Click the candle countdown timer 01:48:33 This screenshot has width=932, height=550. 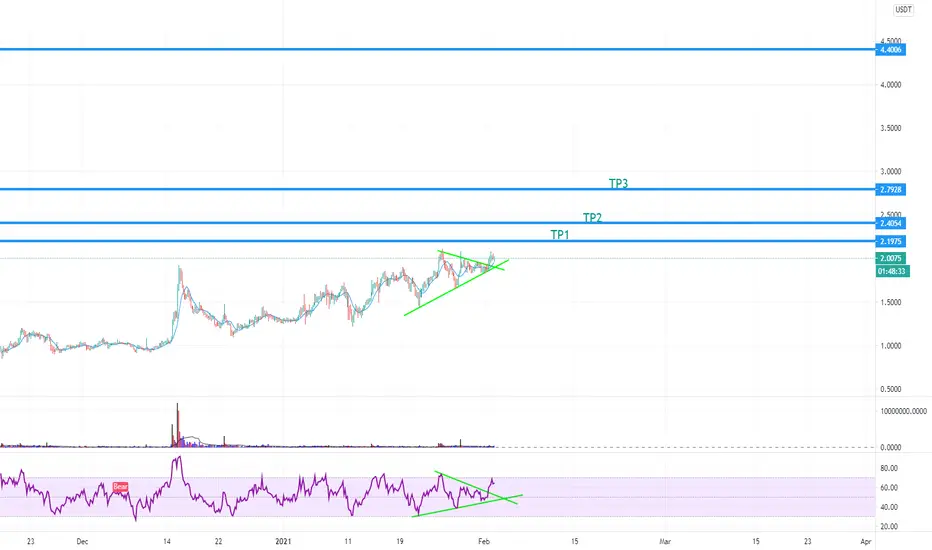(x=892, y=271)
